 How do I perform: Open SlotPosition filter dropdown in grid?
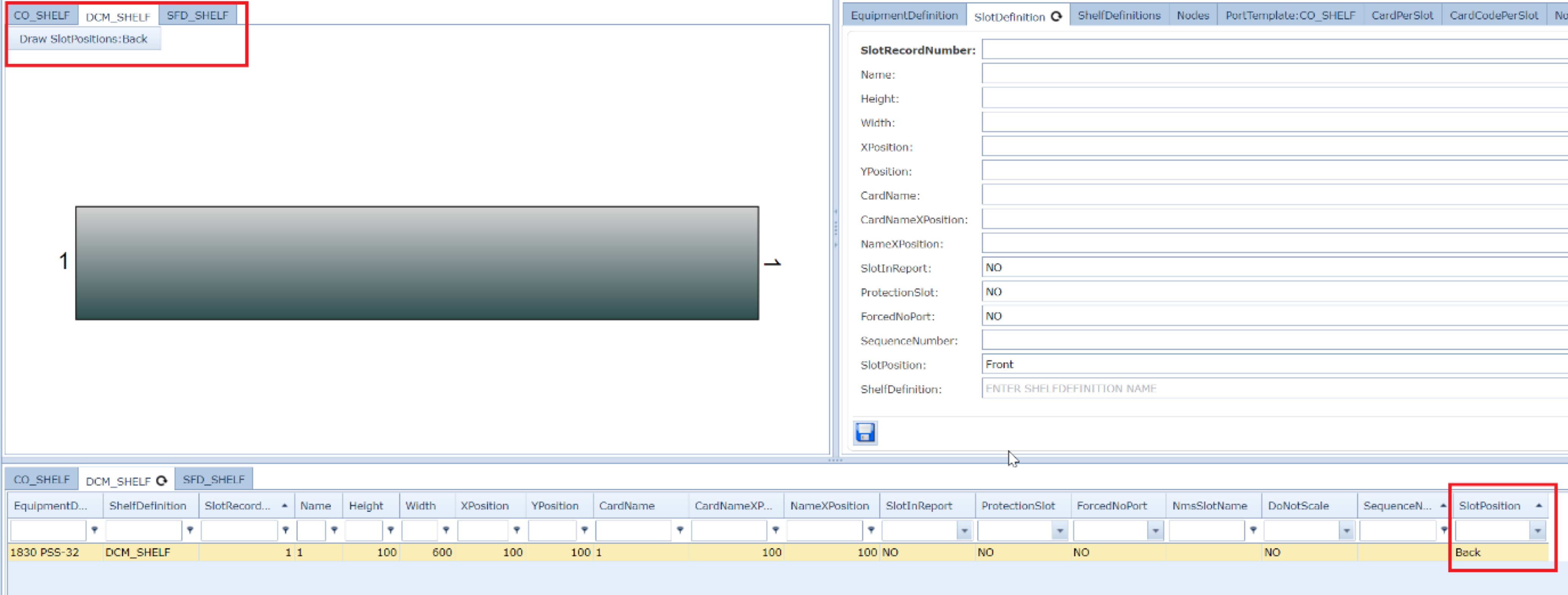coord(1538,530)
